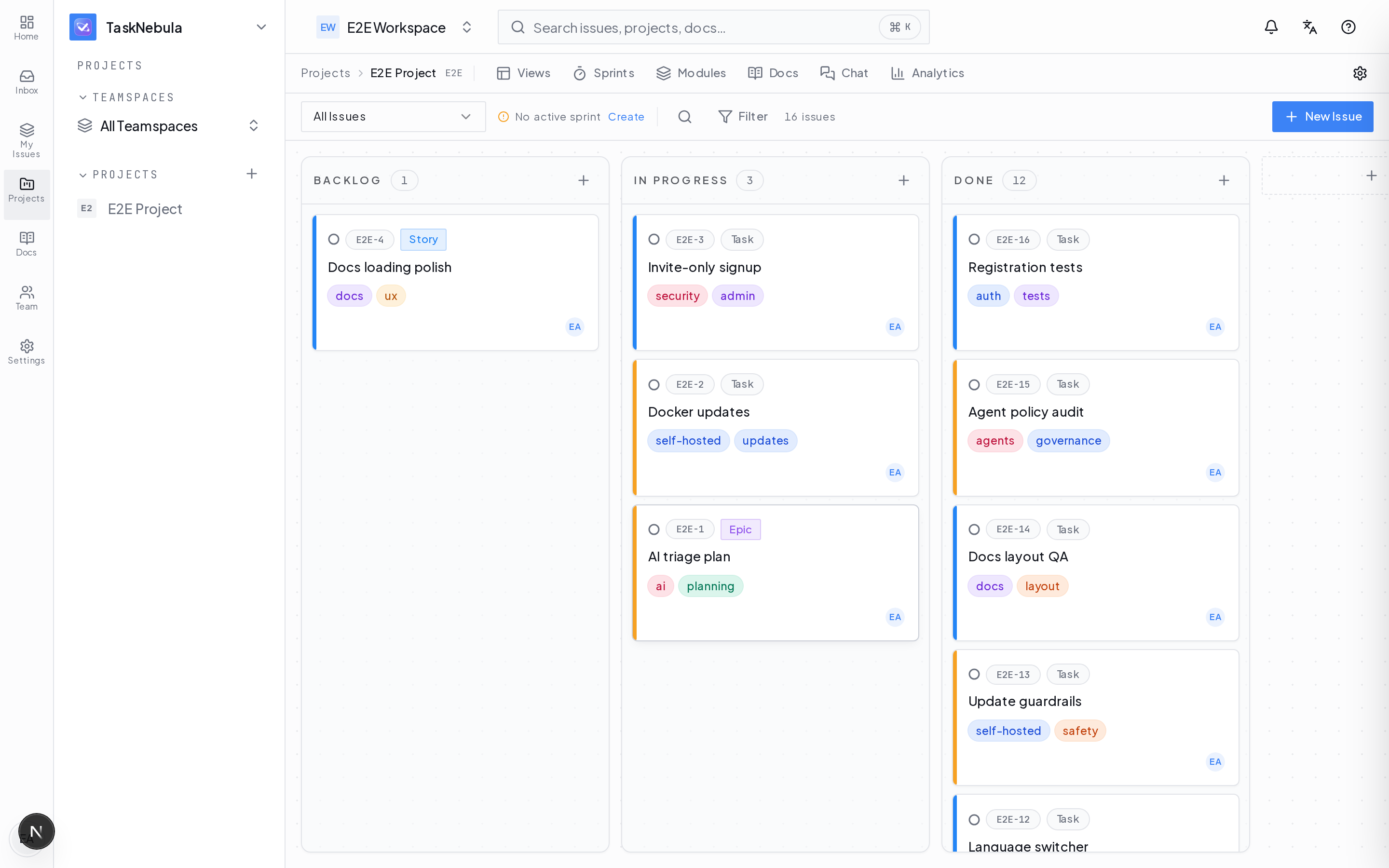Click the ux label tag
This screenshot has height=868, width=1389.
[x=390, y=296]
